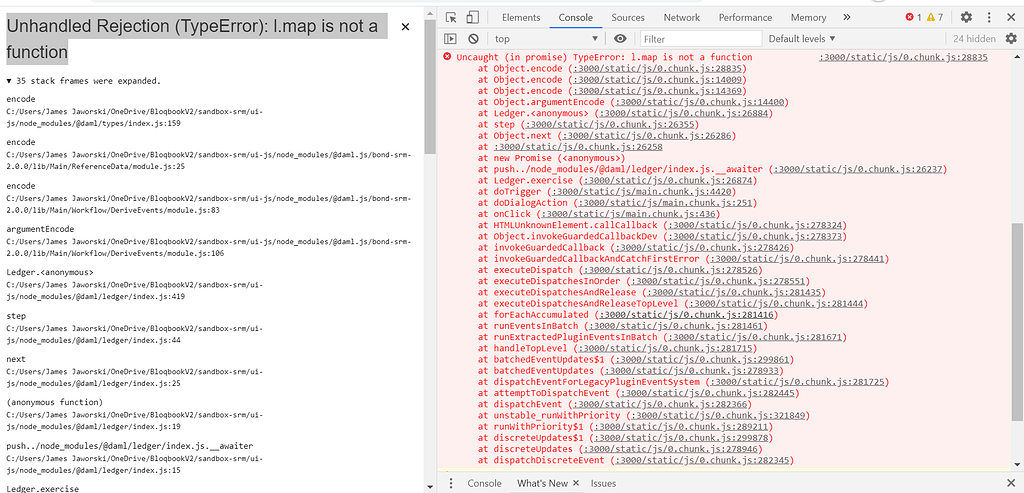Click the yellow warning count badge

click(x=935, y=18)
